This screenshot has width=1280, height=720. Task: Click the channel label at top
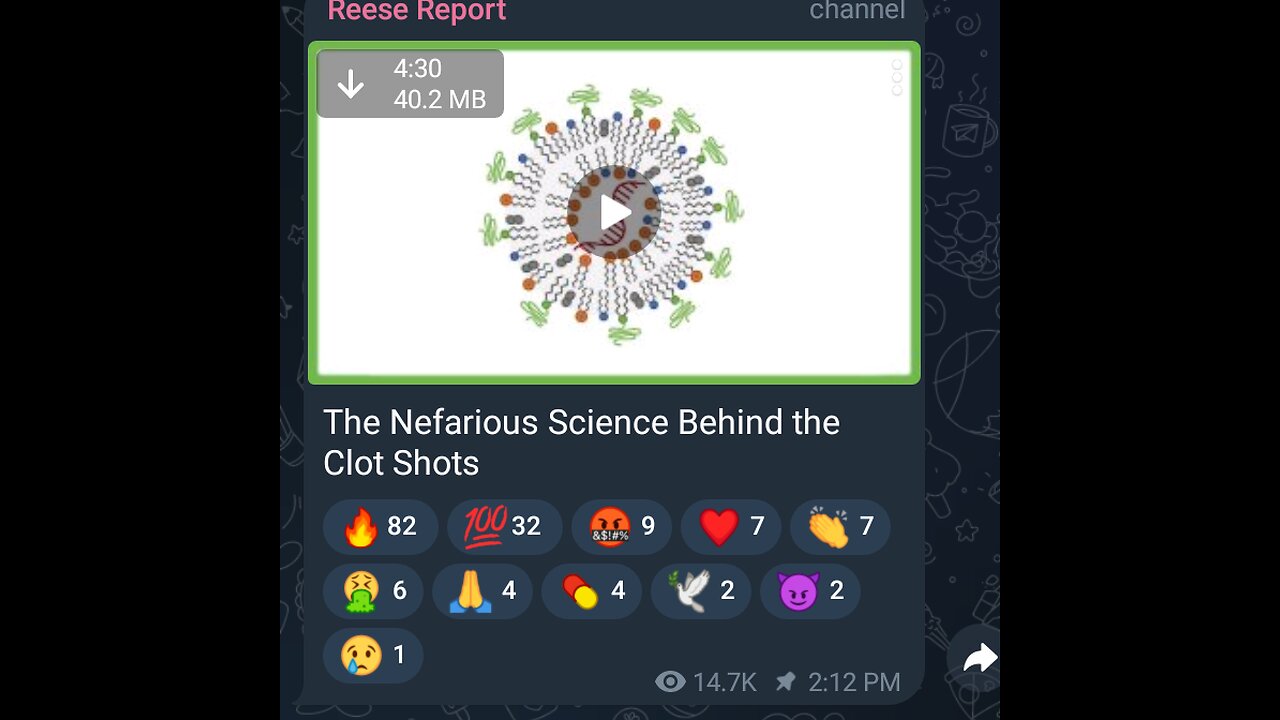click(x=856, y=11)
